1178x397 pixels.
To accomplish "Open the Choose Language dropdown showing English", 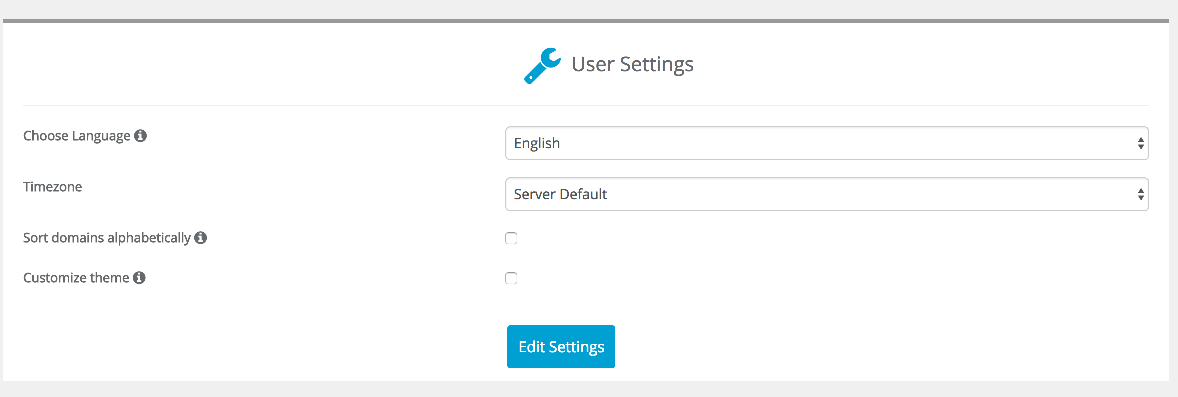I will [x=826, y=143].
